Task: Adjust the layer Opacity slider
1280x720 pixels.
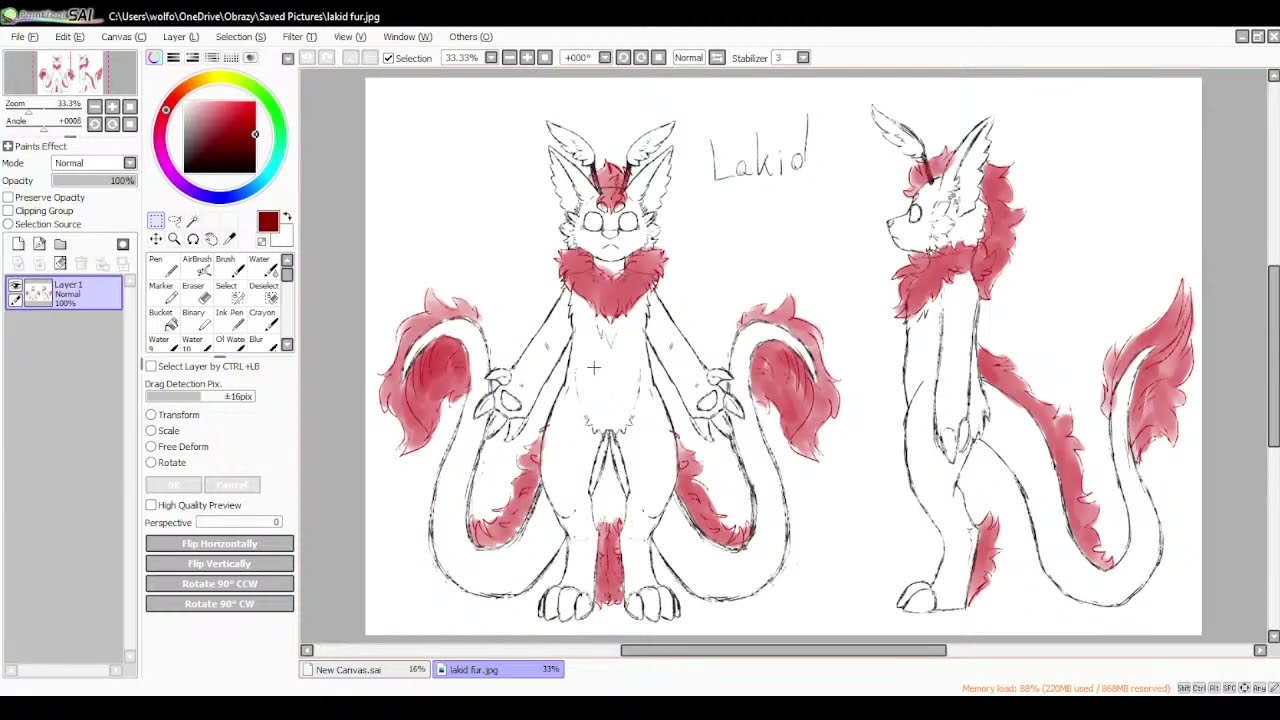Action: [94, 181]
